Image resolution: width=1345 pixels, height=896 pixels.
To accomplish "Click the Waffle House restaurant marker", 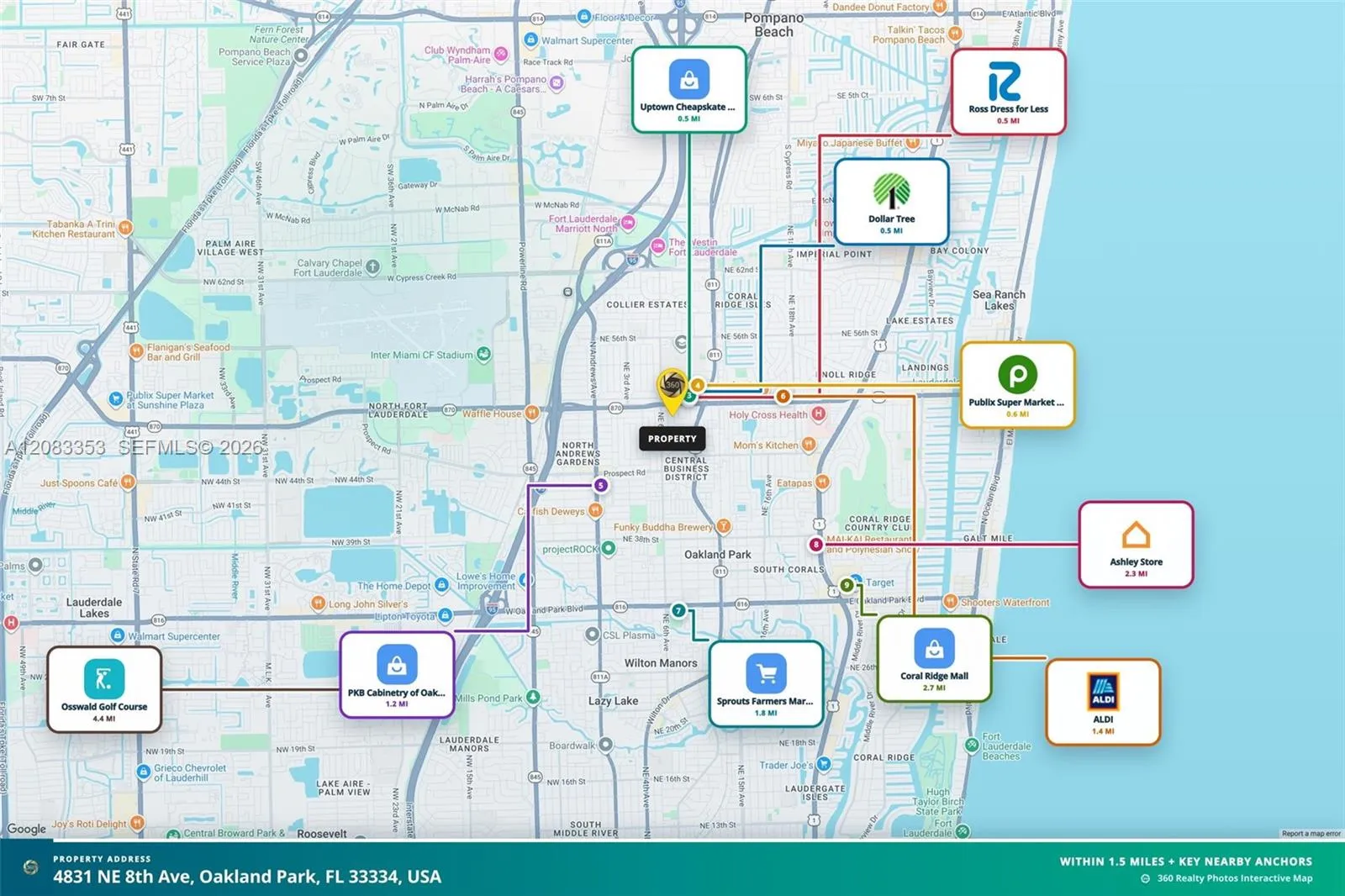I will click(531, 413).
